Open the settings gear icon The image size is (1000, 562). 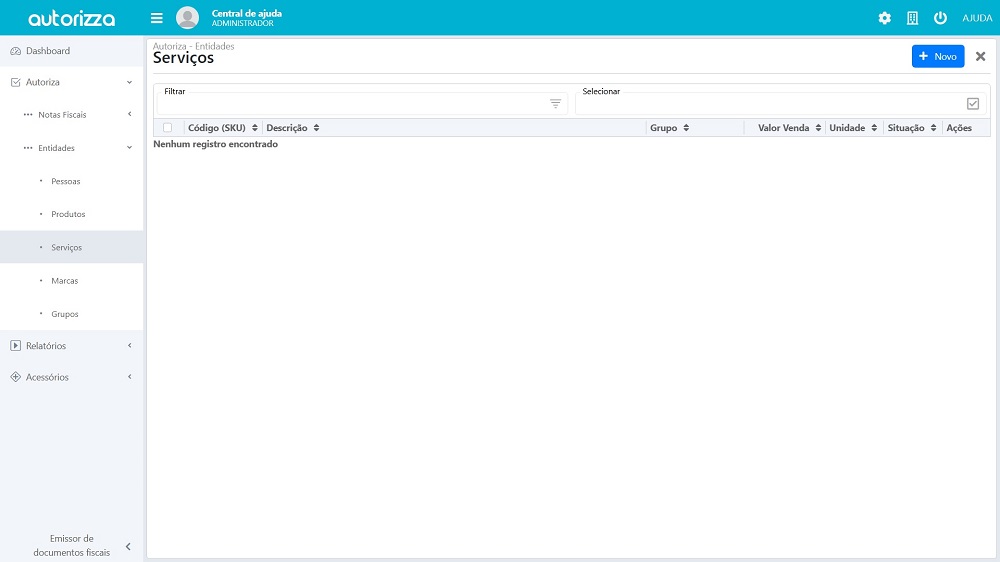point(884,18)
